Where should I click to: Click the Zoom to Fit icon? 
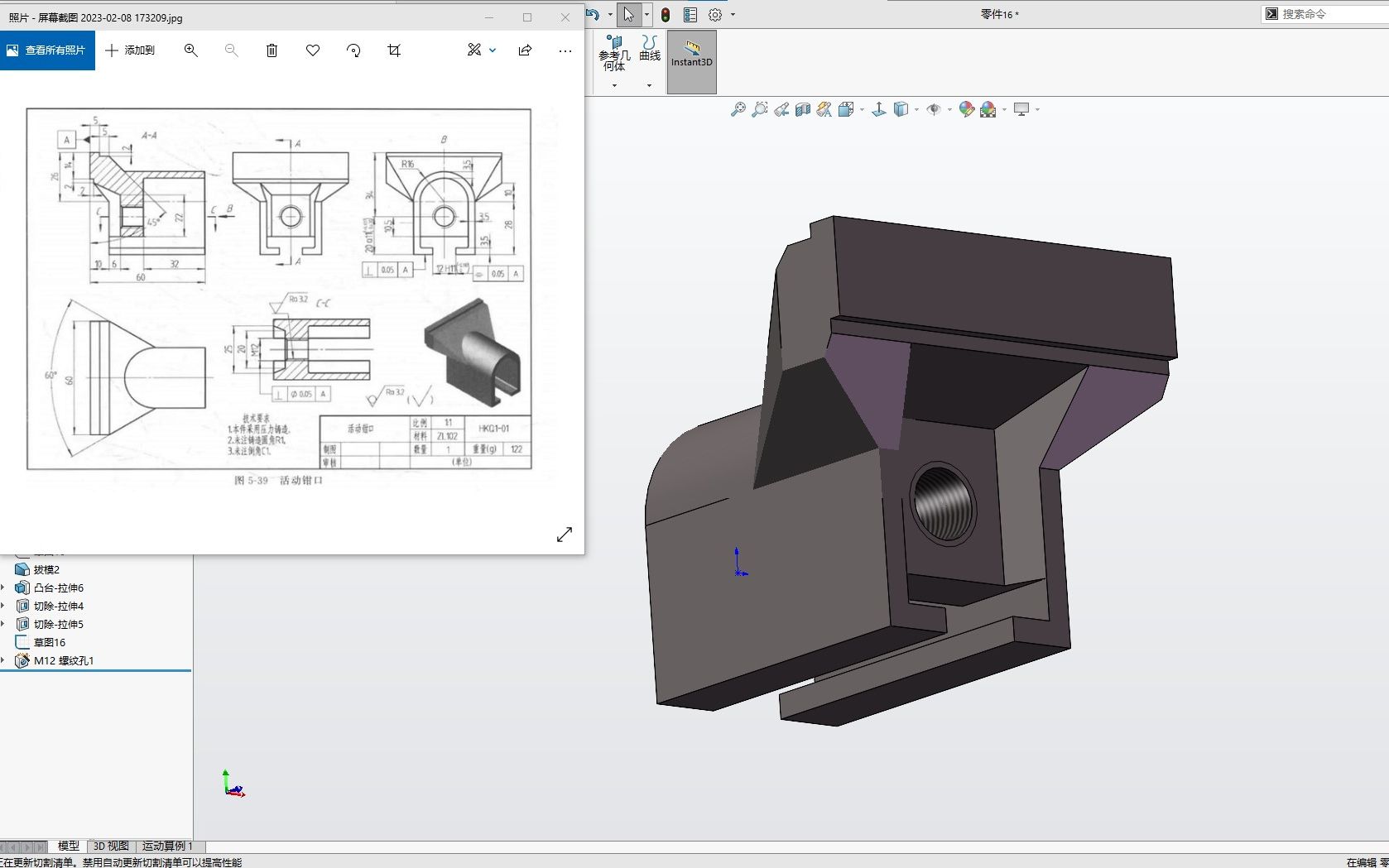tap(738, 110)
